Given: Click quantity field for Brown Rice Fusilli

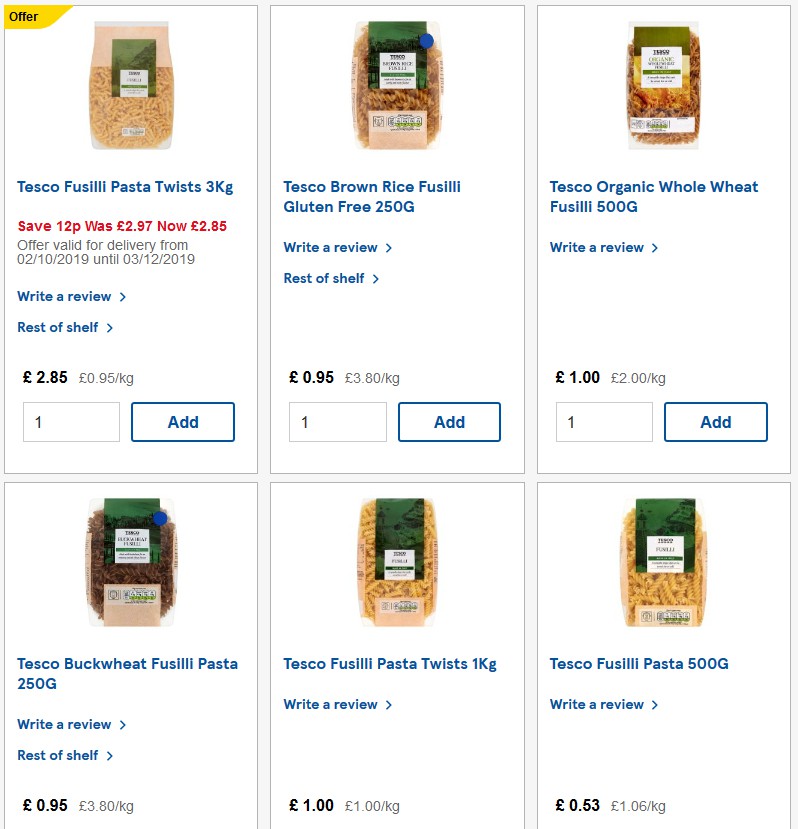Looking at the screenshot, I should pyautogui.click(x=337, y=421).
